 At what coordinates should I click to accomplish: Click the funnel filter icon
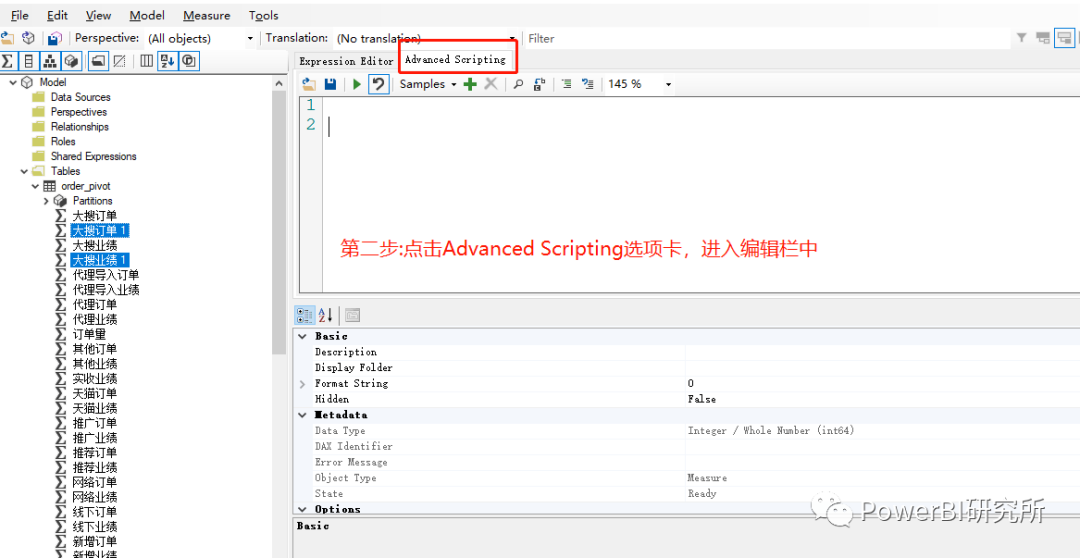(x=1022, y=39)
